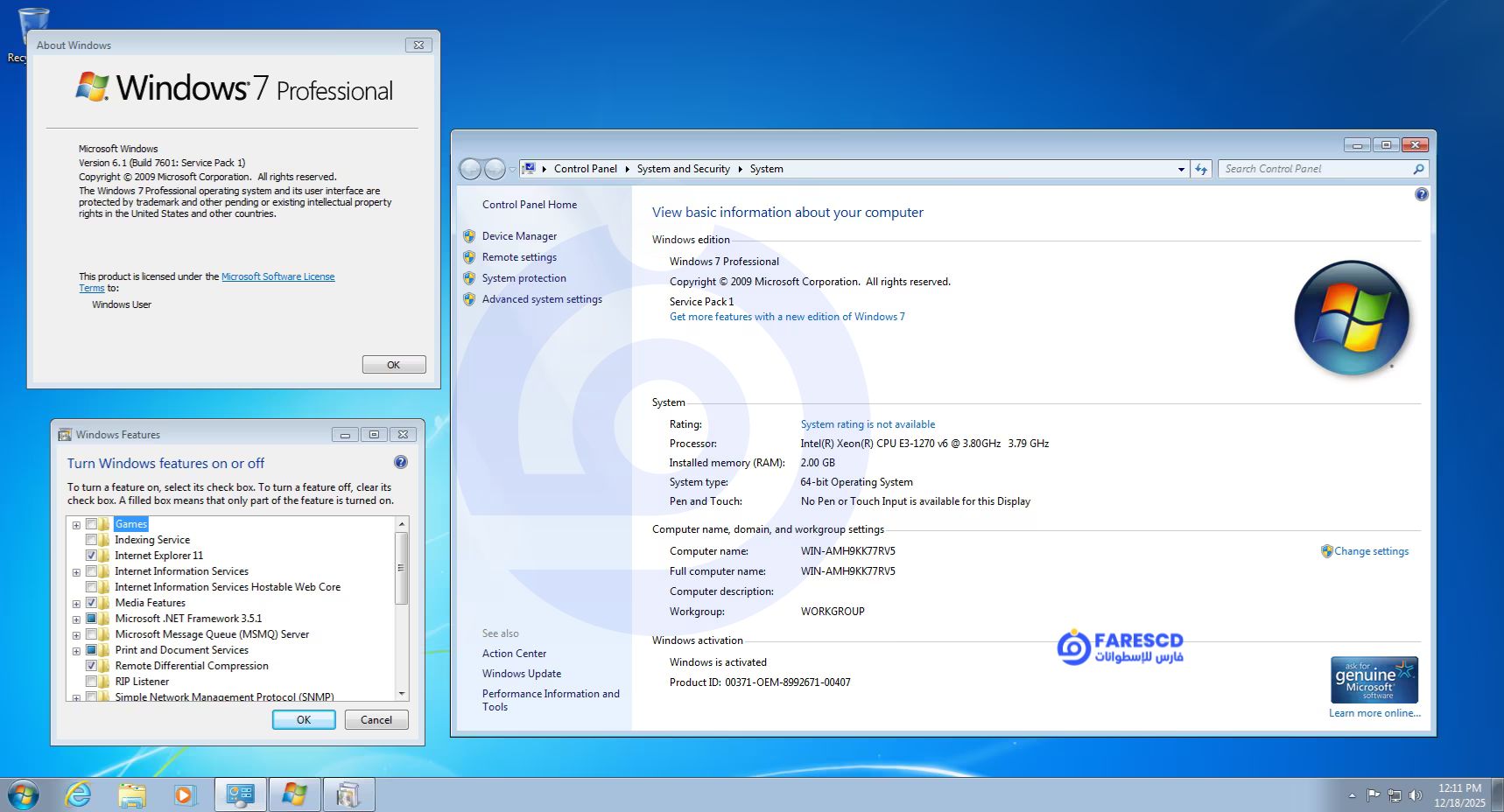1504x812 pixels.
Task: Toggle Remote Differential Compression checkbox
Action: click(91, 666)
